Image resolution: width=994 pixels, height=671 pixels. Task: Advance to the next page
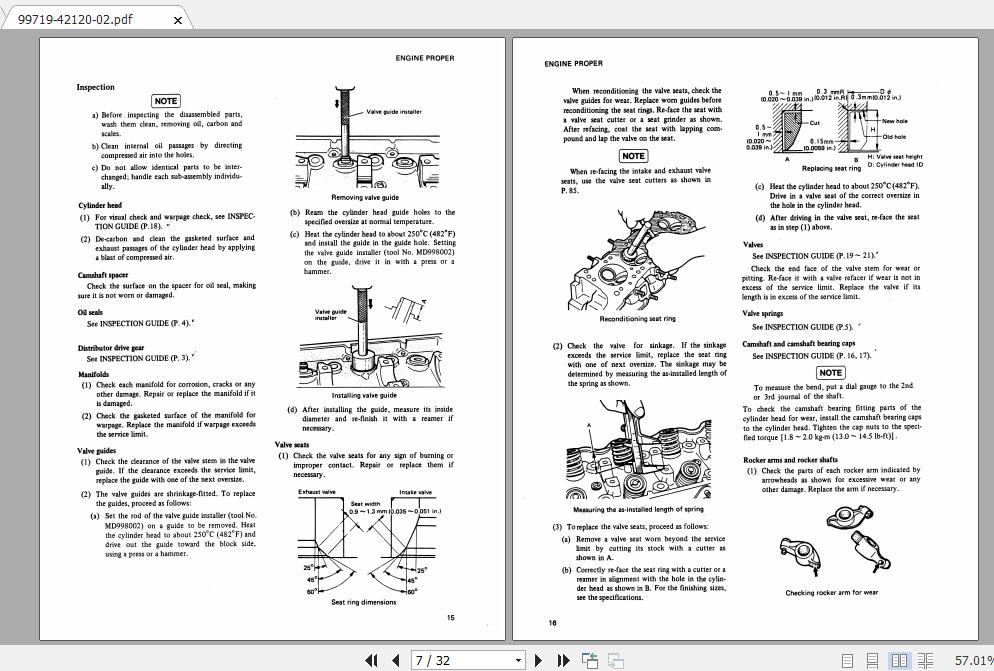click(538, 660)
